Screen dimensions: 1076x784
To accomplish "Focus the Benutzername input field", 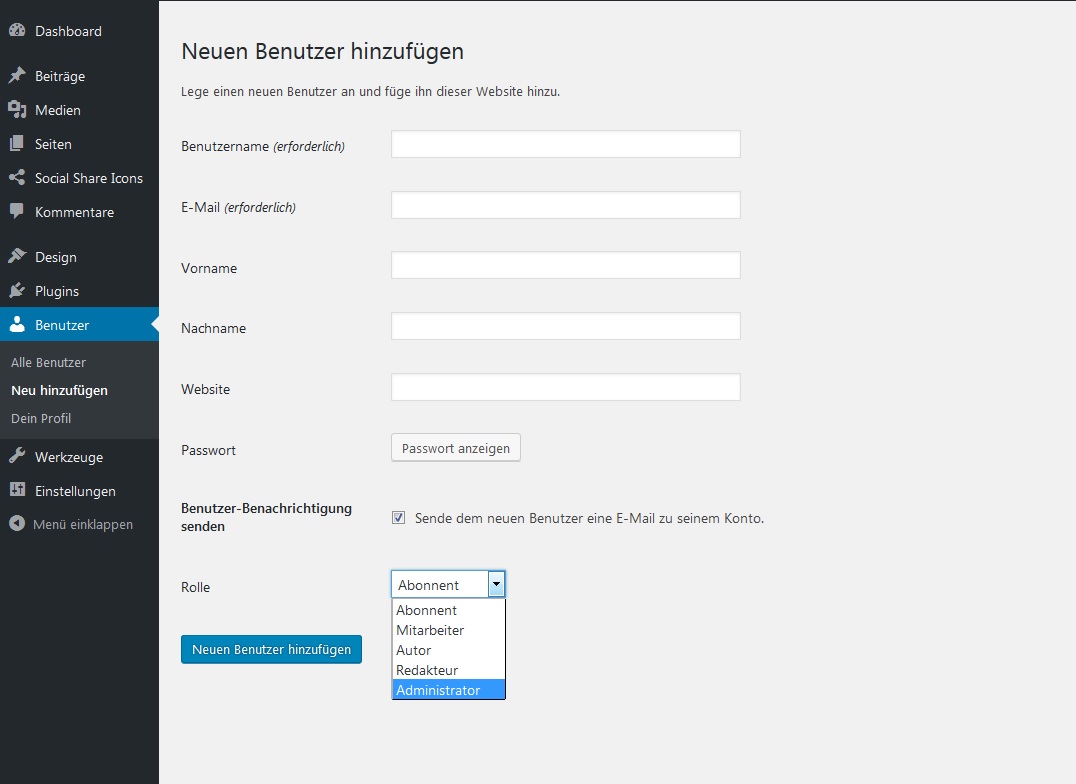I will (x=565, y=144).
